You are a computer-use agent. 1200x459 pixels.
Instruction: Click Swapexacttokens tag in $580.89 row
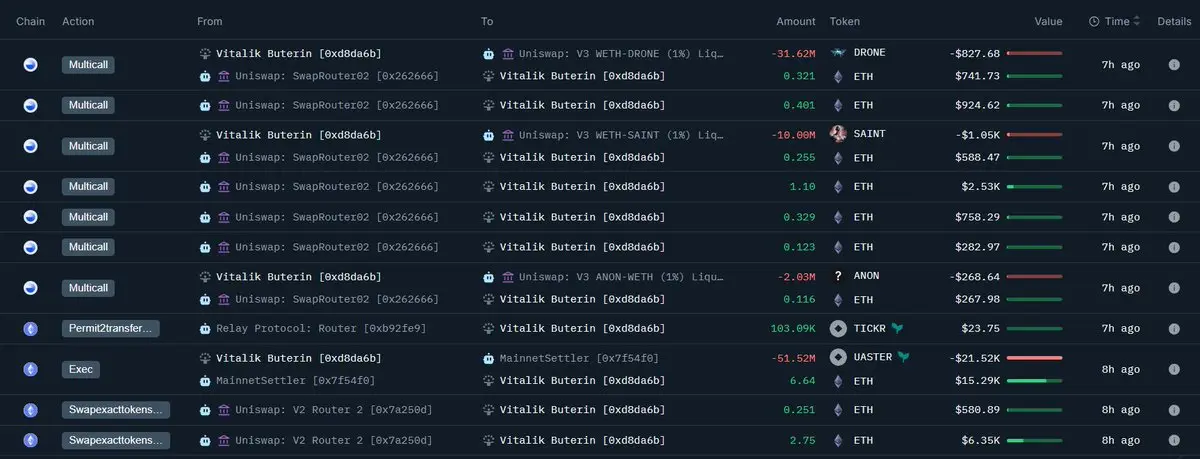point(116,410)
